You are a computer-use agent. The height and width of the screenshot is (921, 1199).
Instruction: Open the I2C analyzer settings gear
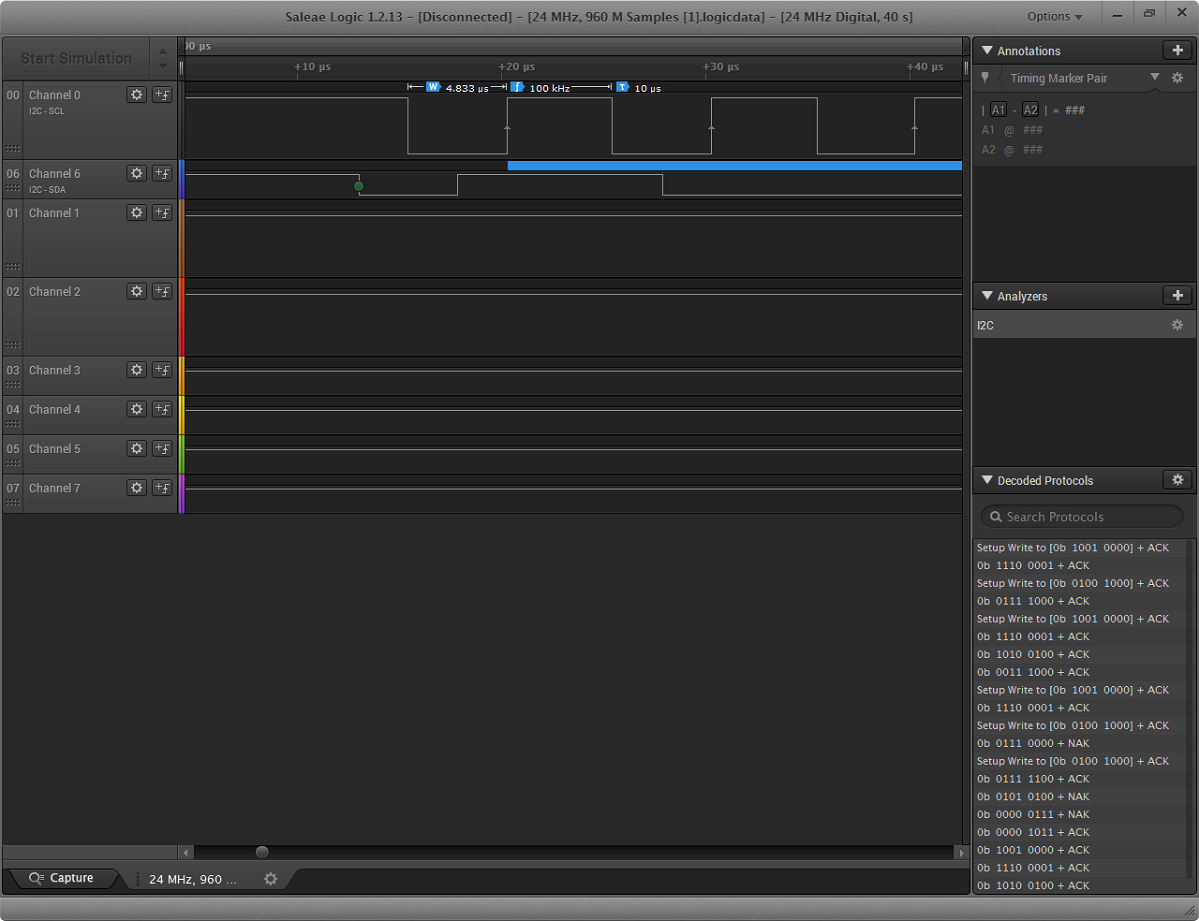(1177, 325)
